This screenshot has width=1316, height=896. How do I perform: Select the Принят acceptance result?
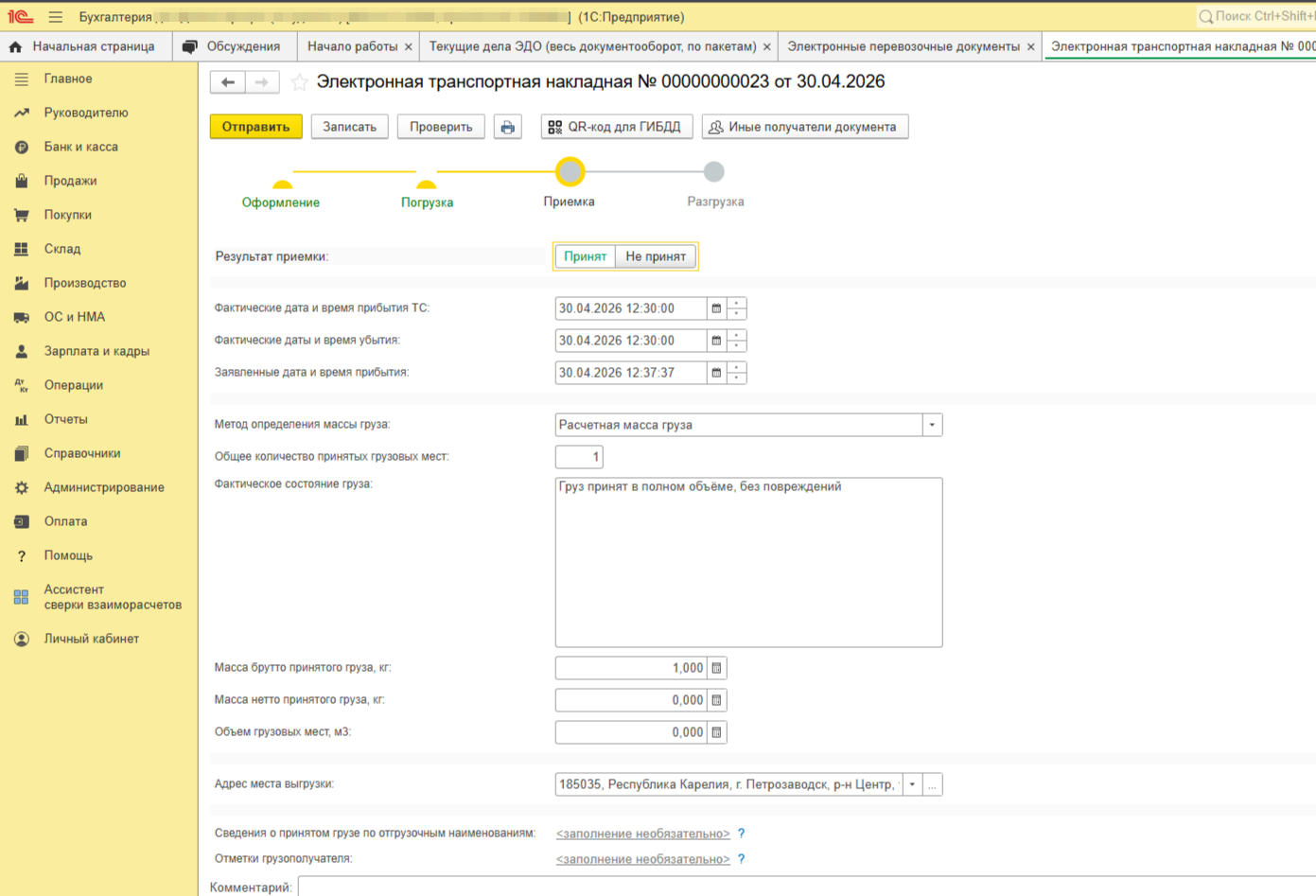tap(585, 256)
